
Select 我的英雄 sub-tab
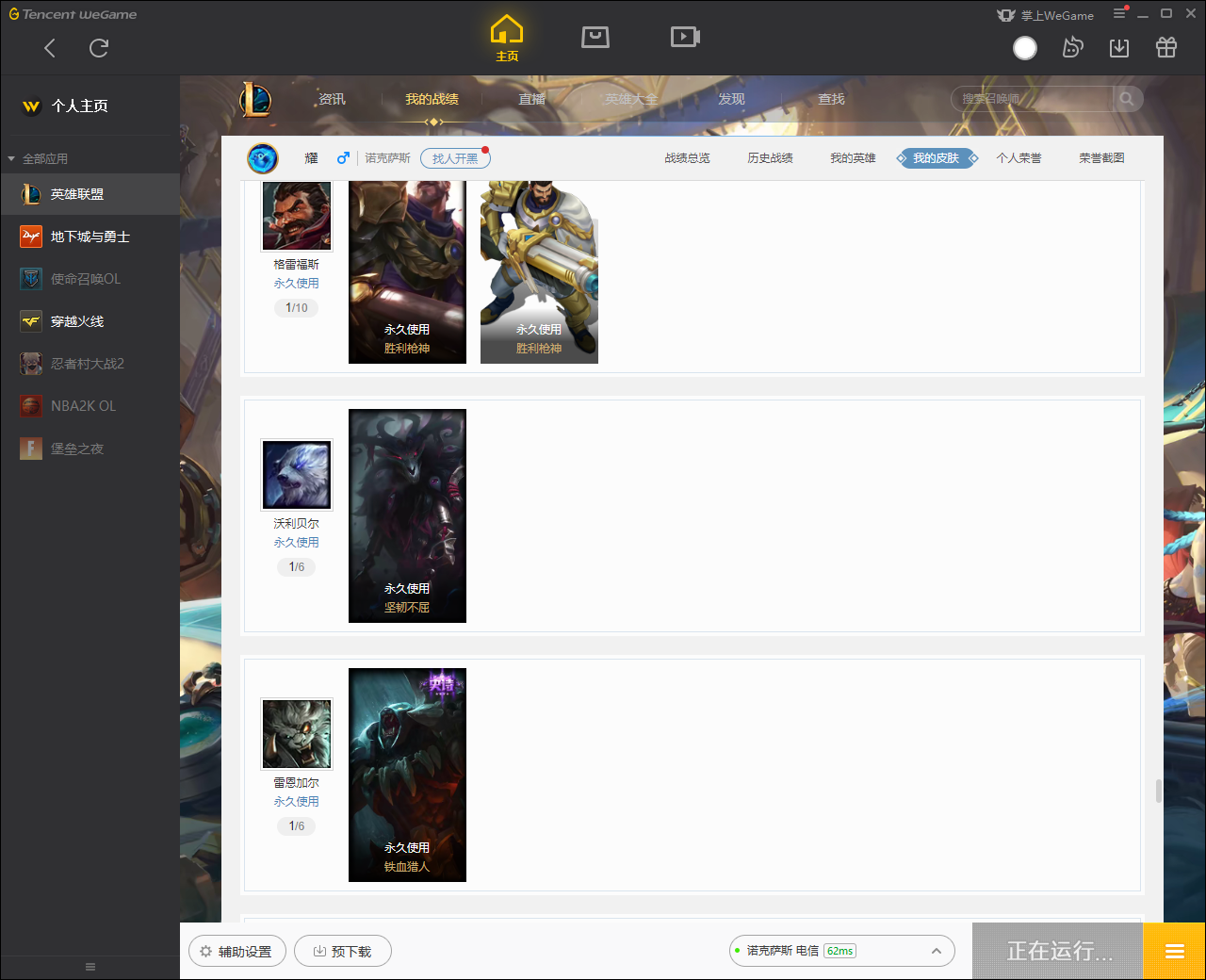(853, 158)
